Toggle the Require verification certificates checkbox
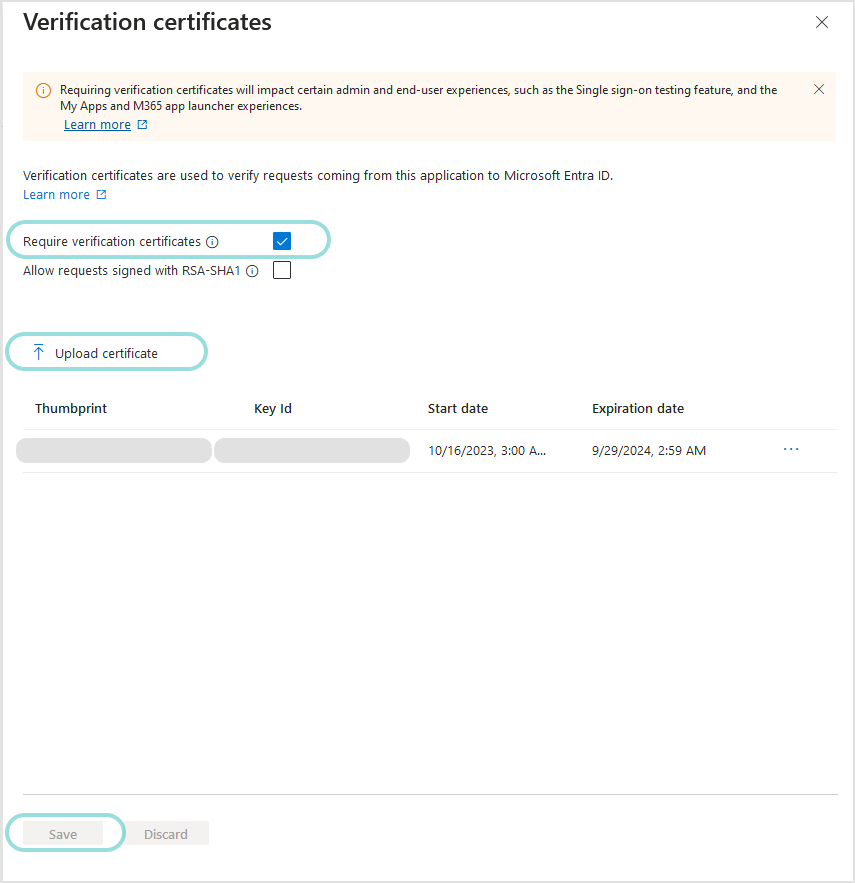This screenshot has width=855, height=883. [281, 241]
